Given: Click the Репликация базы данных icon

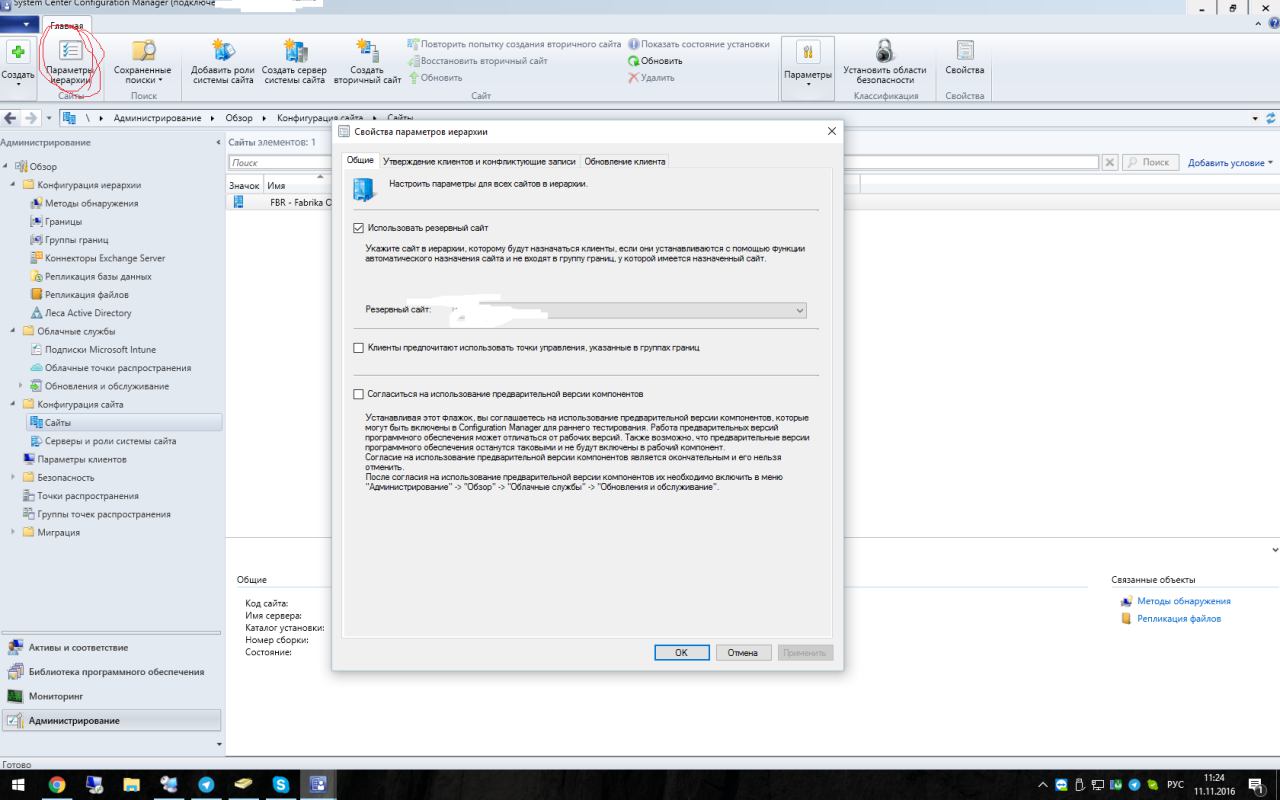Looking at the screenshot, I should (37, 276).
